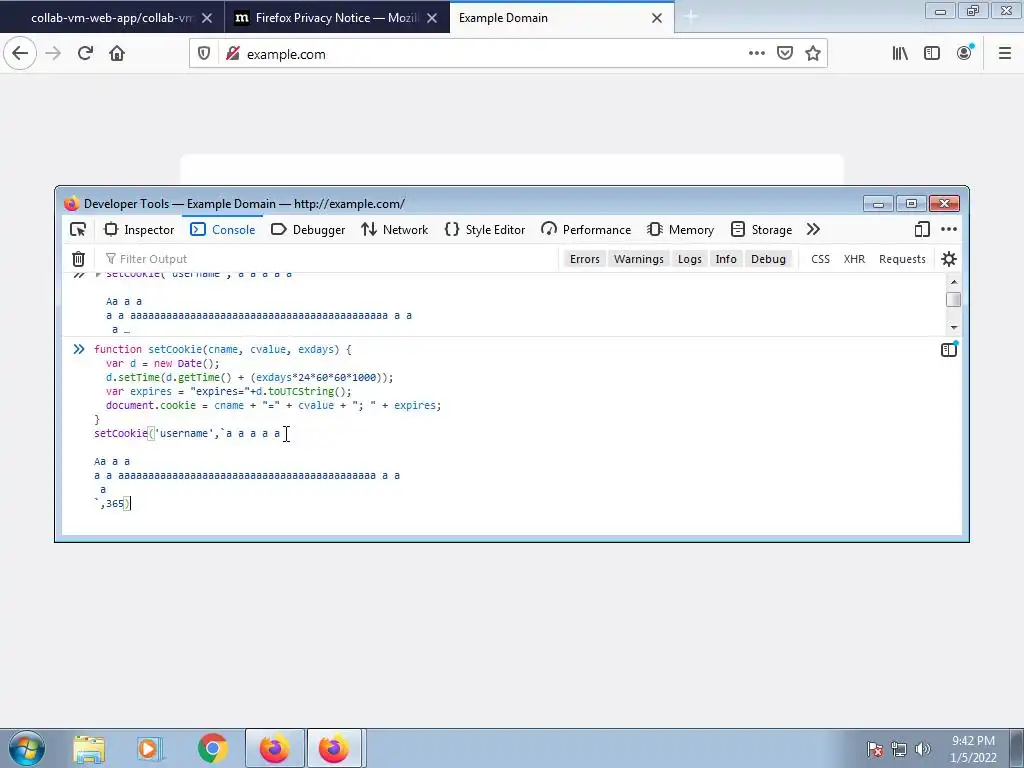
Task: Toggle the multi-line editor mode icon
Action: (949, 349)
